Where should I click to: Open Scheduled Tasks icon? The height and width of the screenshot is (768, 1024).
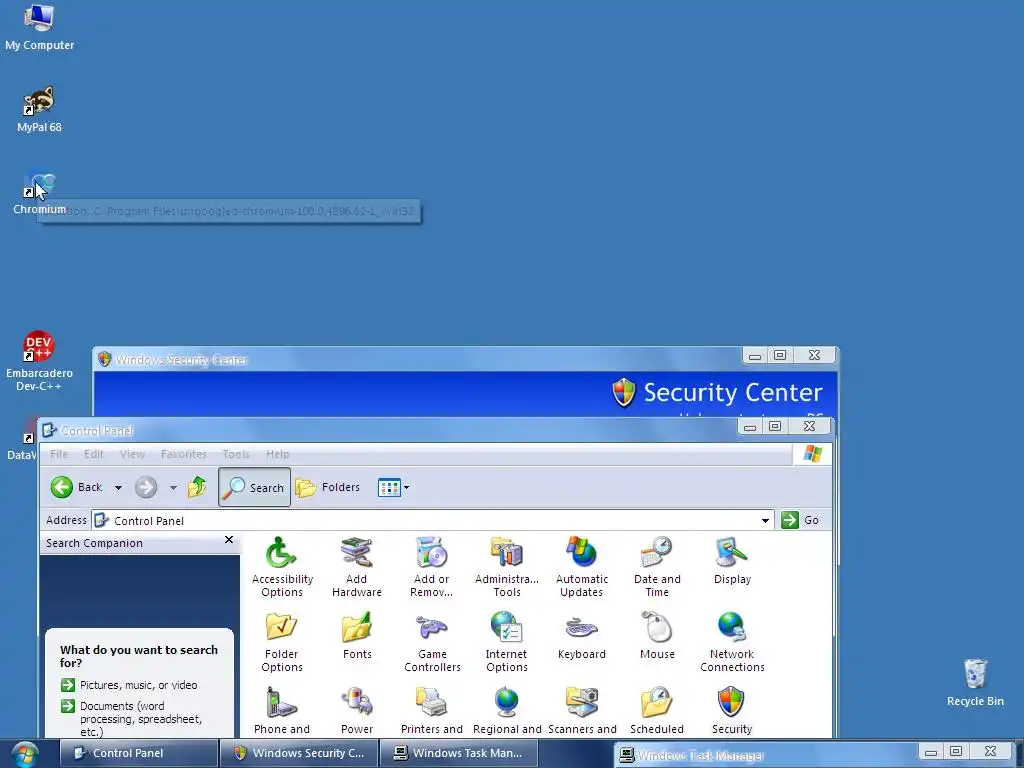657,711
